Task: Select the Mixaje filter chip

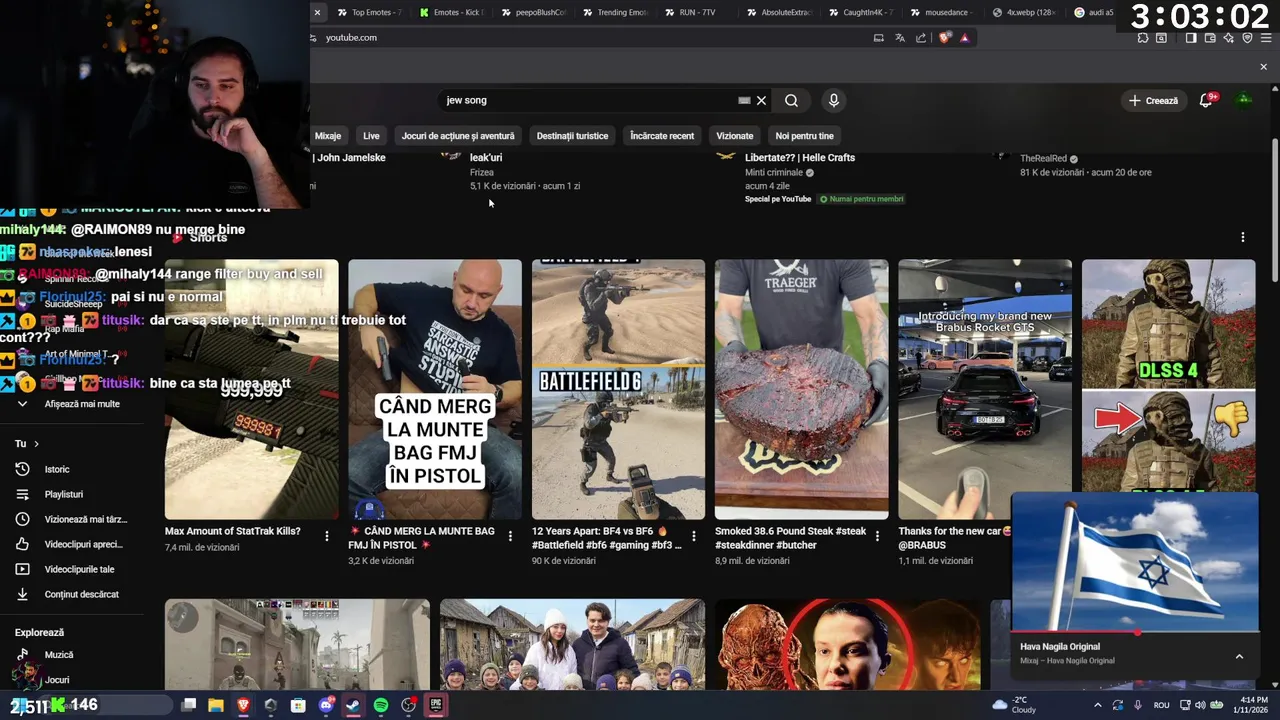Action: click(x=328, y=136)
